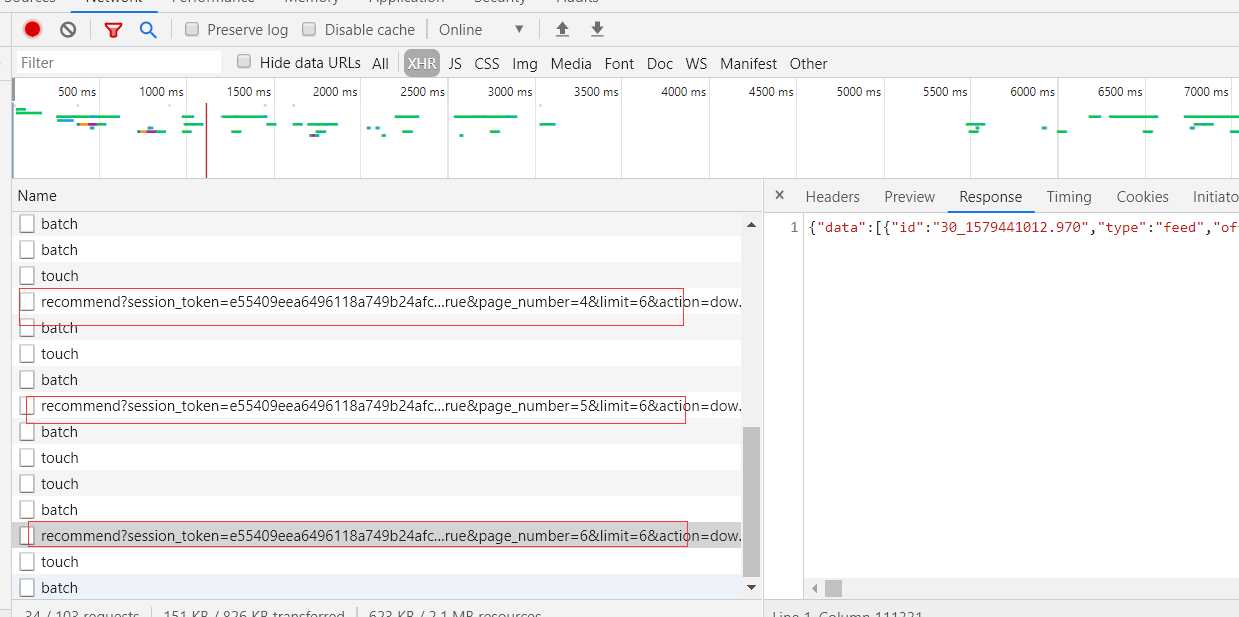Click the 2000 ms timeline label
Screen dimensions: 1239x617
tap(335, 91)
